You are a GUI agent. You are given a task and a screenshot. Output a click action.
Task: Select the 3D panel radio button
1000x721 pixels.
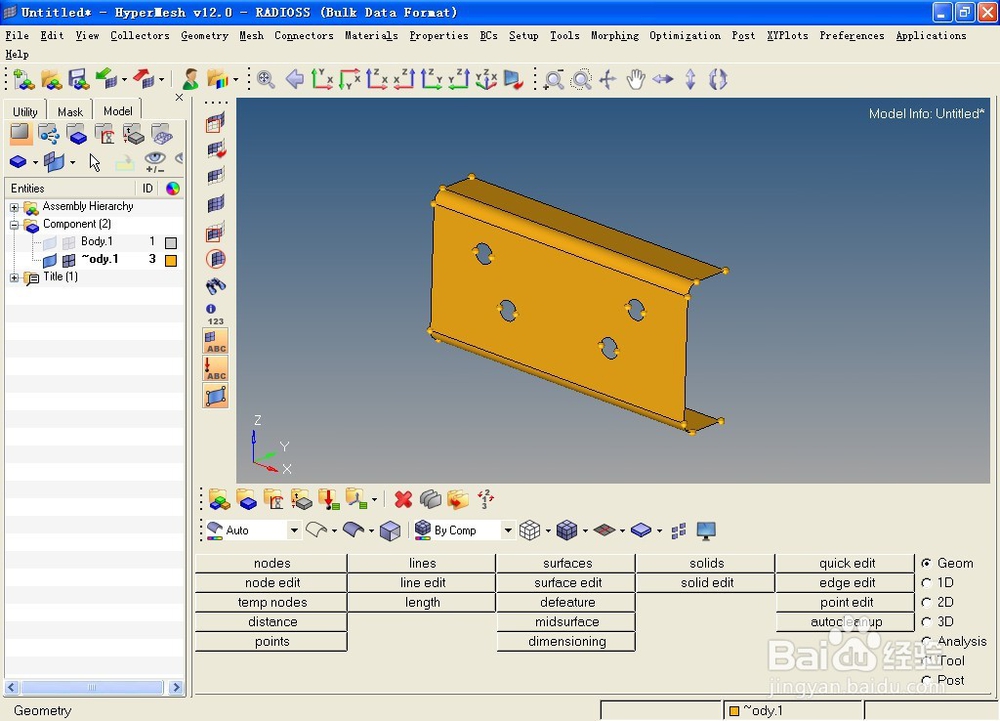tap(926, 622)
